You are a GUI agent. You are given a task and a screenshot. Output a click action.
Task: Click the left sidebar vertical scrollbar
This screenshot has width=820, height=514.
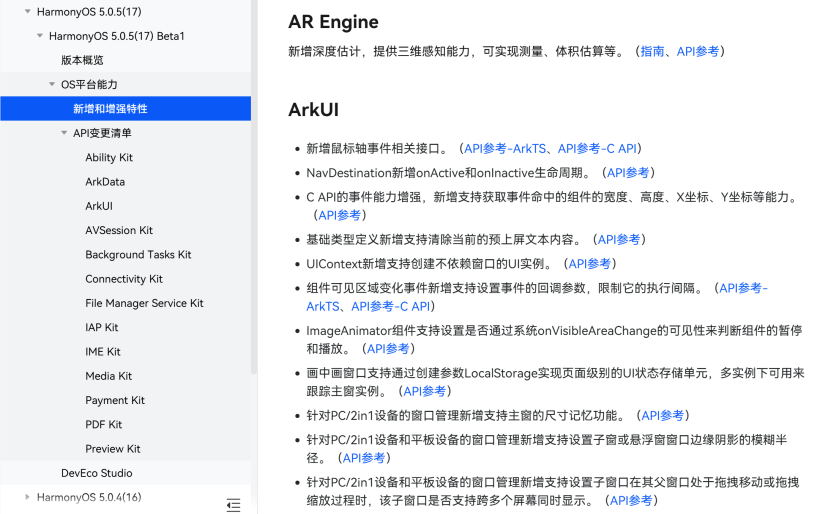coord(254,187)
